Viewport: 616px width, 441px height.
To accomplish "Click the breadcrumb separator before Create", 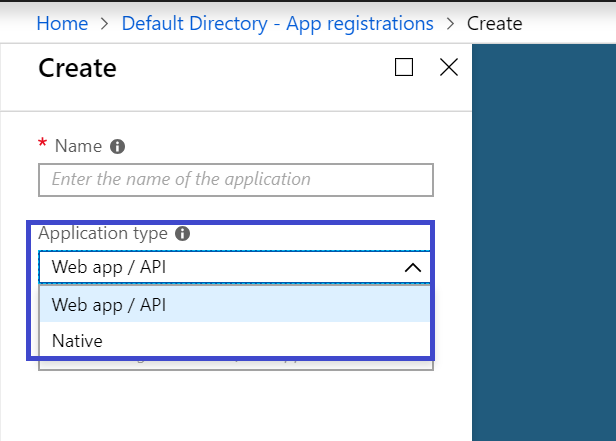I will click(x=450, y=22).
